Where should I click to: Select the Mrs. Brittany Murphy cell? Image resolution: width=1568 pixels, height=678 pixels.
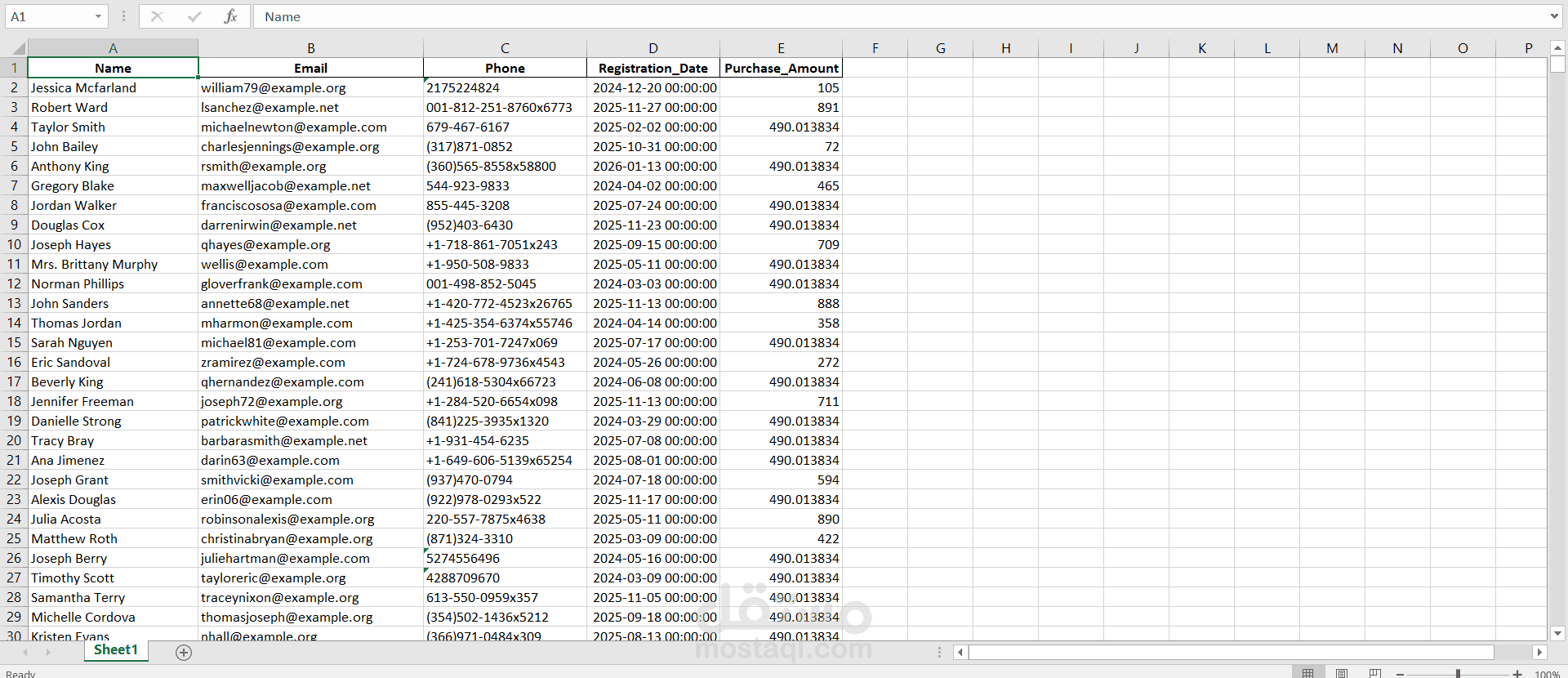(x=113, y=264)
